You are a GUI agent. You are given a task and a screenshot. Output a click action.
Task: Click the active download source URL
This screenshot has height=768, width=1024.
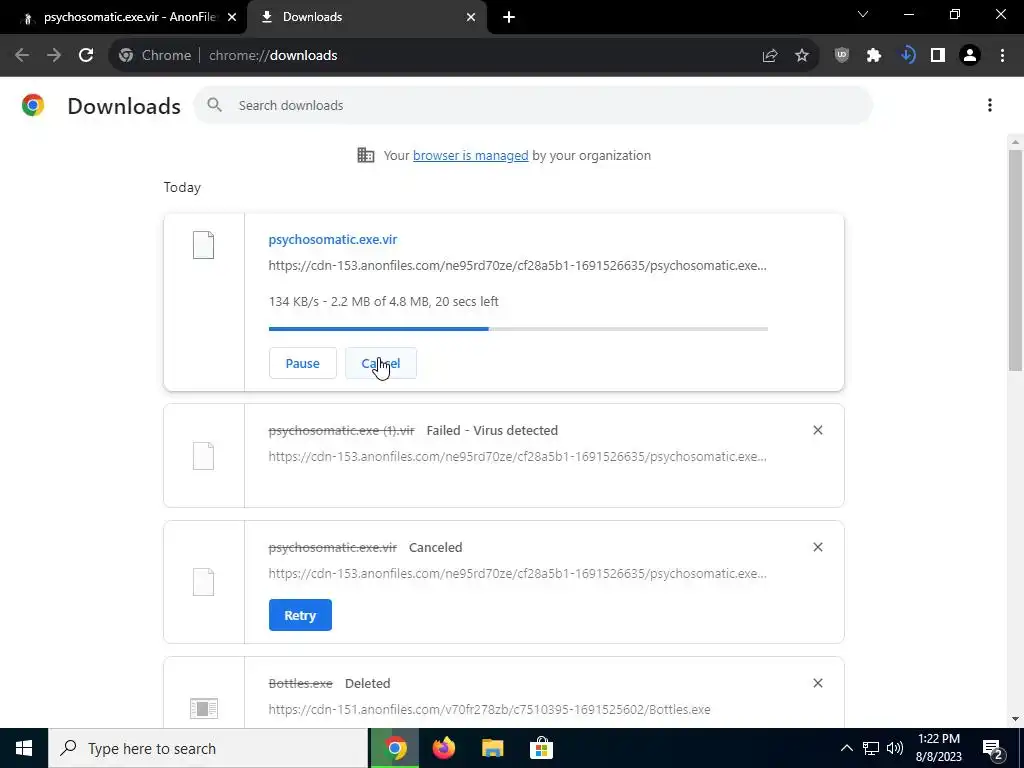coord(517,265)
